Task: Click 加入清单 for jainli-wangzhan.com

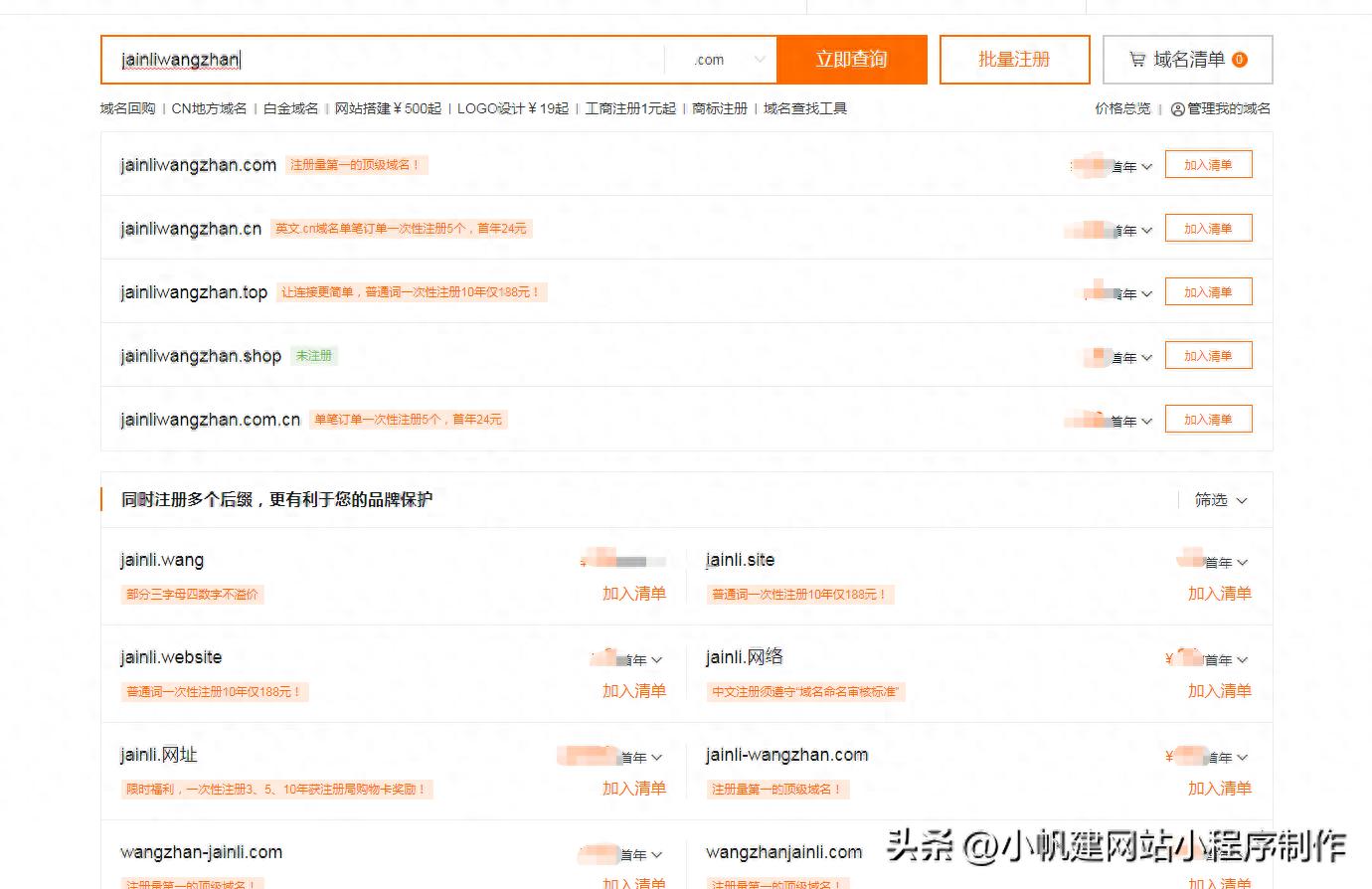Action: 1220,789
